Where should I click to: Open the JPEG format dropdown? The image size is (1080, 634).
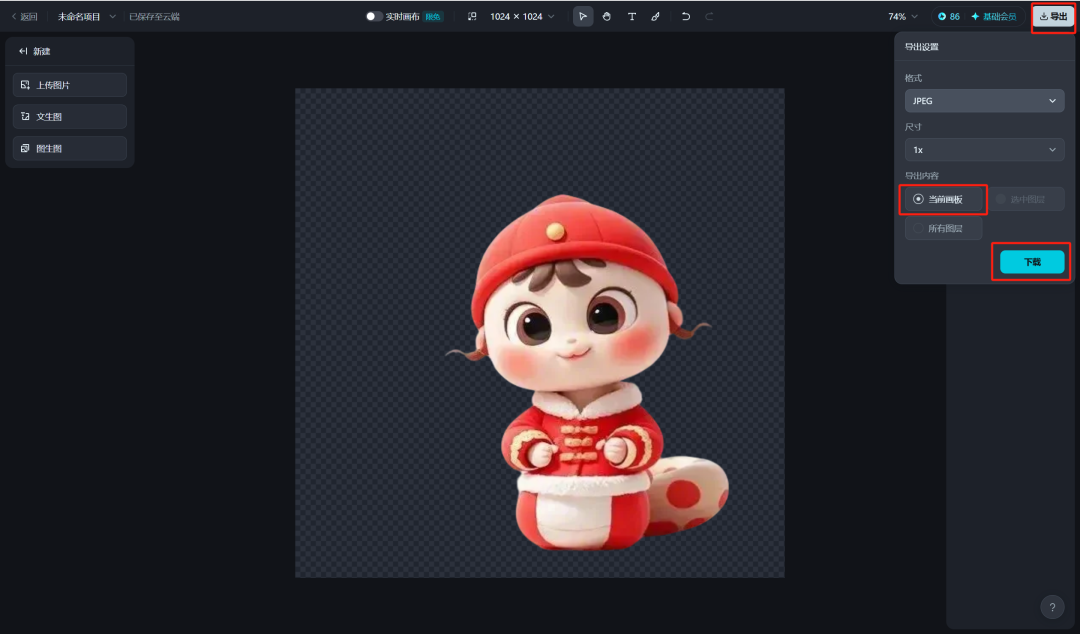click(x=984, y=100)
